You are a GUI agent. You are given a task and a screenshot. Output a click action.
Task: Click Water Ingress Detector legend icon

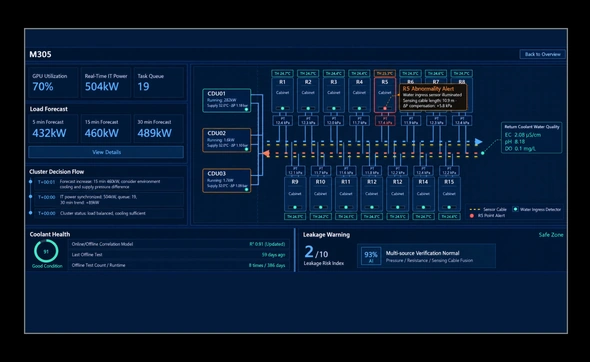pos(515,209)
